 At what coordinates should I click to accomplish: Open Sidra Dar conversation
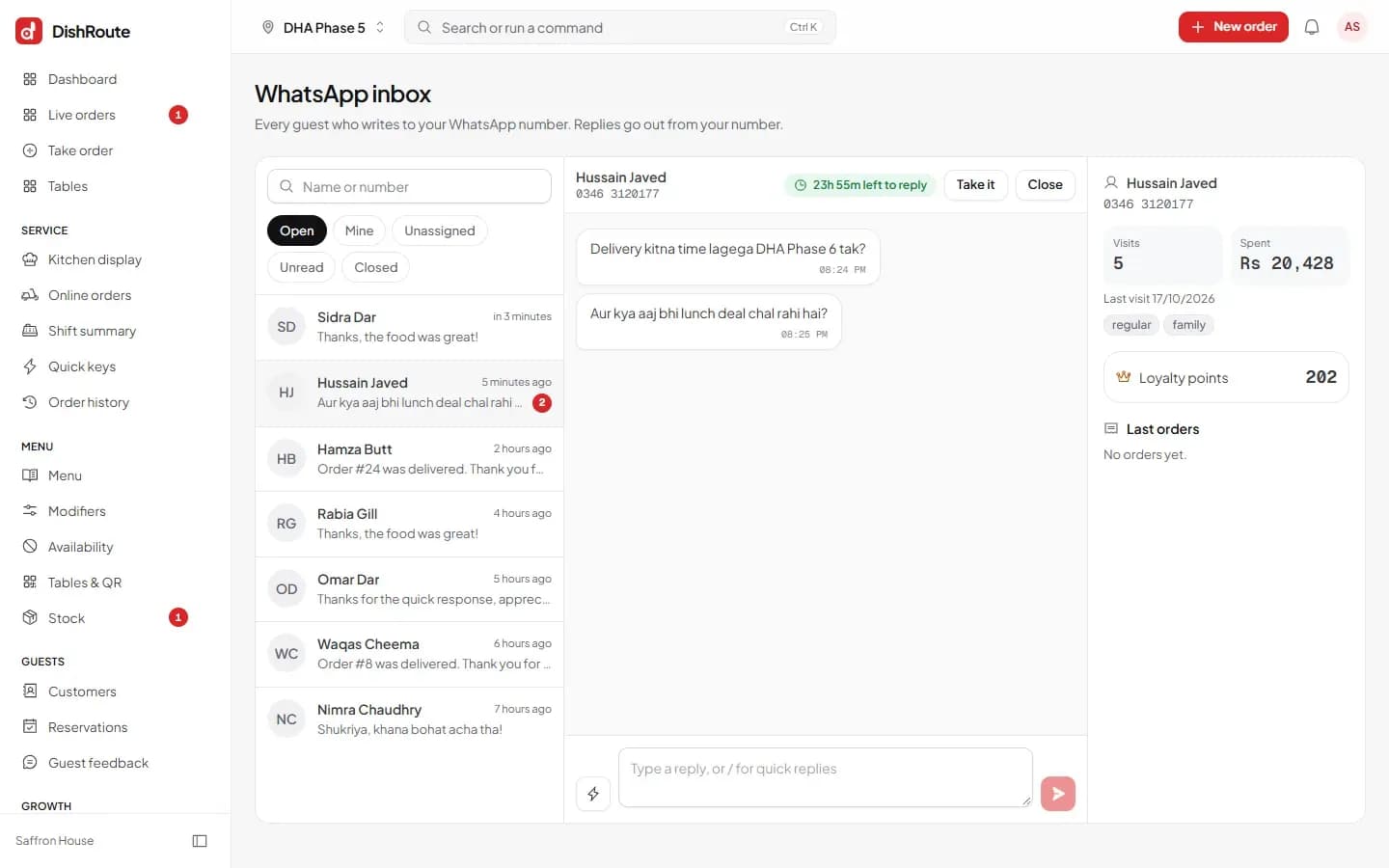pos(409,327)
